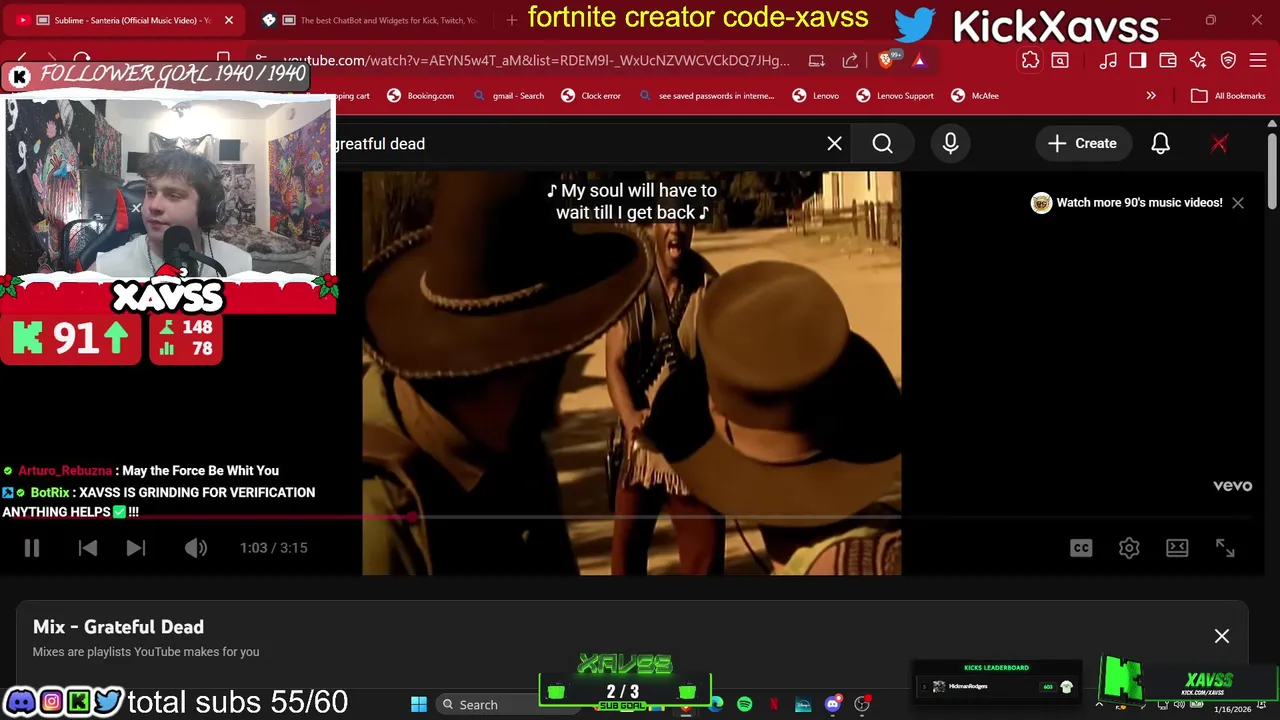Toggle closed captions CC button
This screenshot has width=1280, height=720.
tap(1081, 548)
